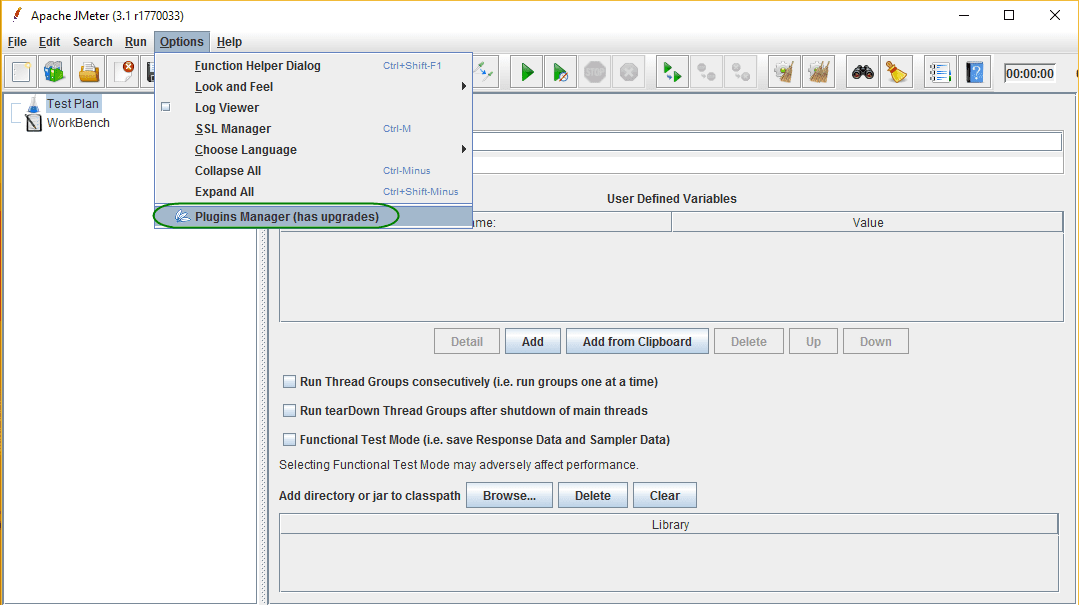Select the WorkBench node in the tree
Image resolution: width=1079 pixels, height=605 pixels.
[78, 122]
